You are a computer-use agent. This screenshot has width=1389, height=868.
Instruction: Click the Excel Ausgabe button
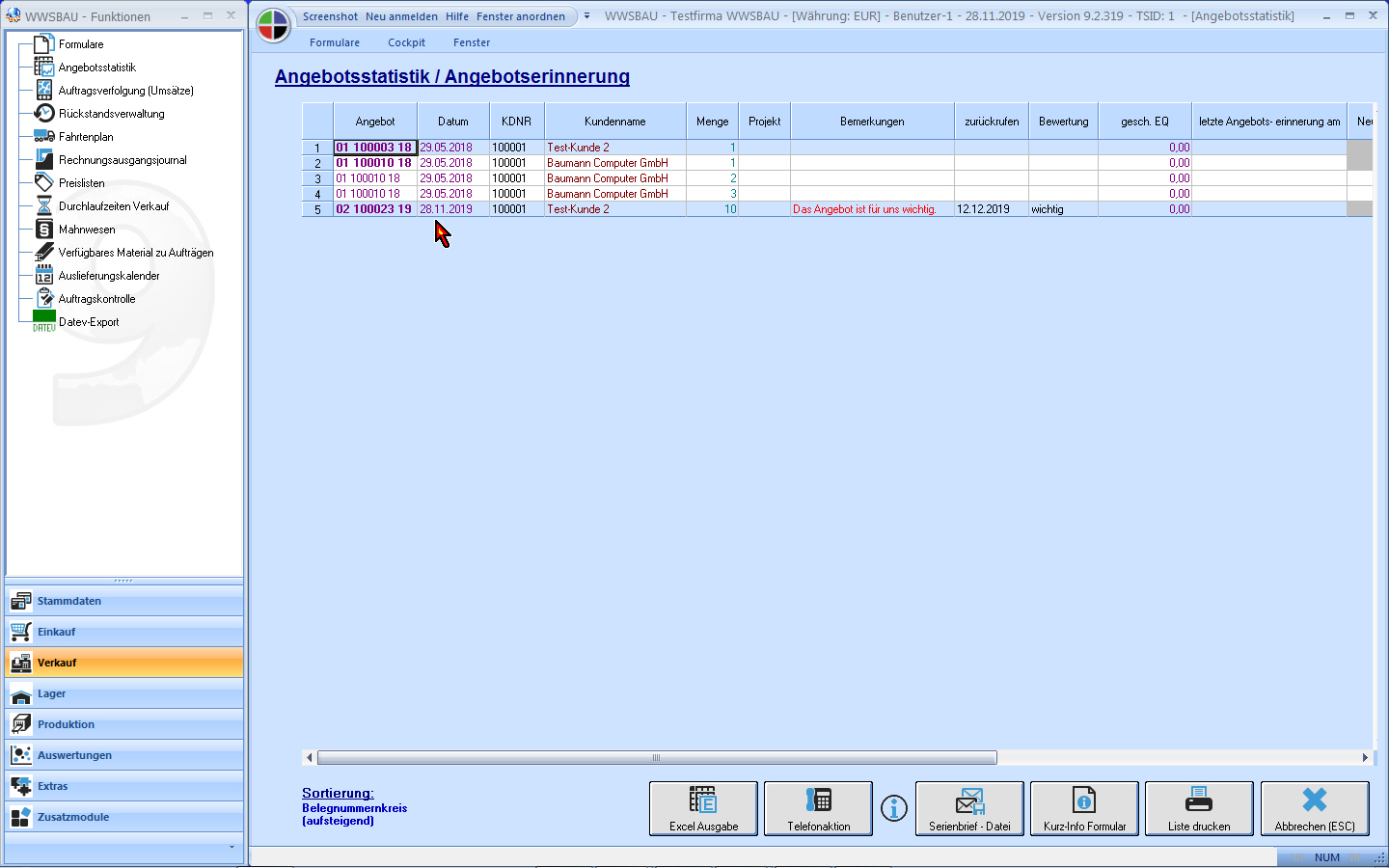[x=703, y=808]
